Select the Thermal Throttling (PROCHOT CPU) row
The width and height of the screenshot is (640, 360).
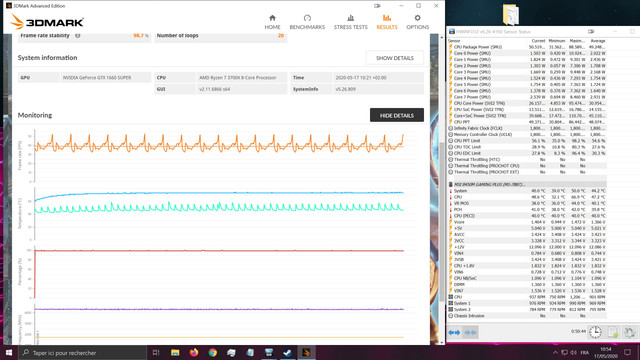coord(527,166)
